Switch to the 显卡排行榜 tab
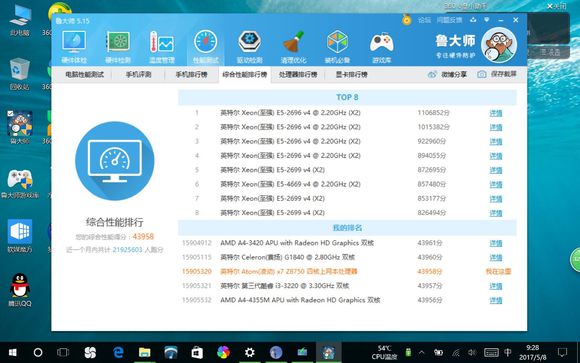 tap(351, 74)
